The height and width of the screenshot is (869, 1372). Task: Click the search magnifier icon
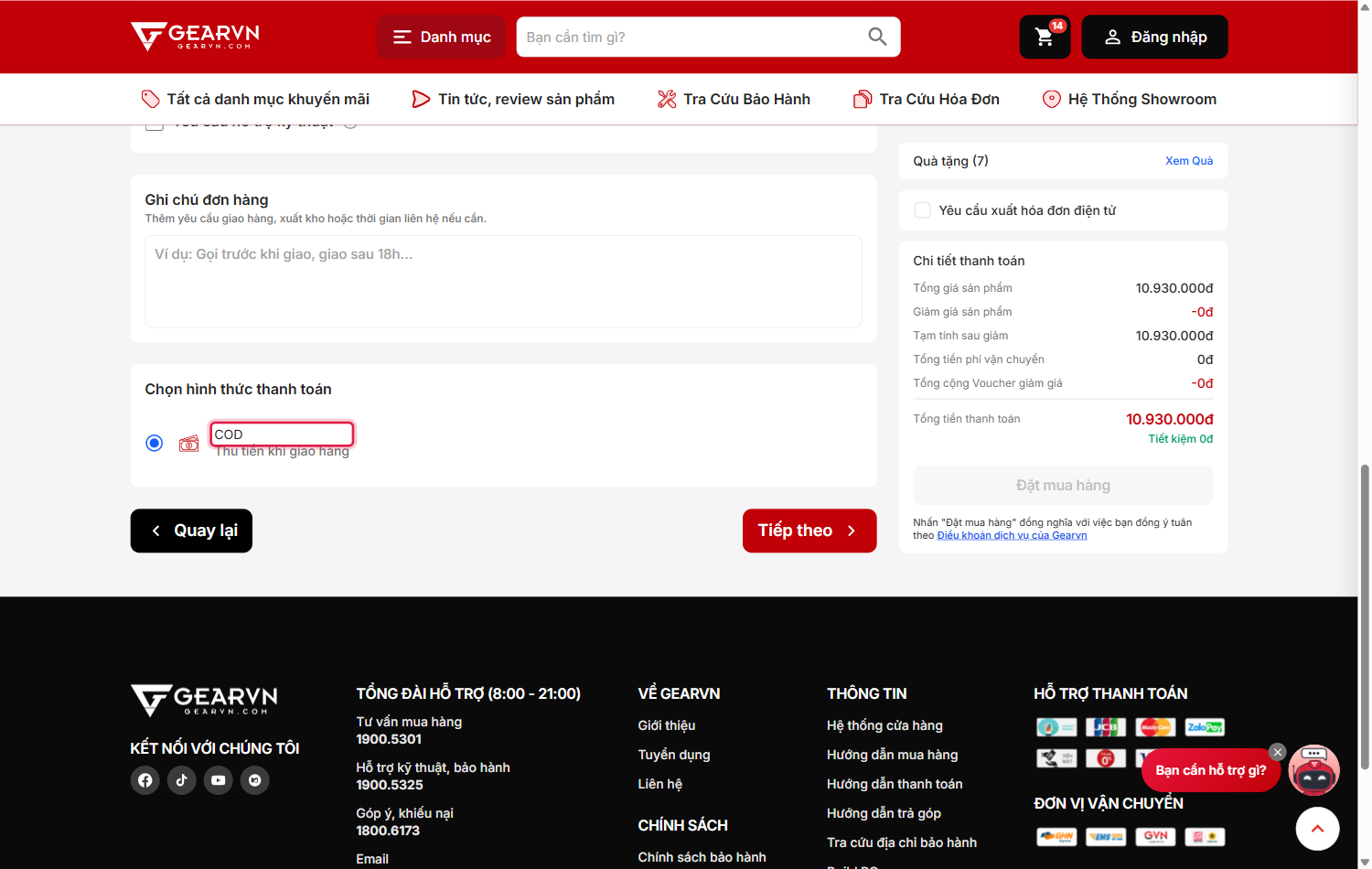coord(877,37)
